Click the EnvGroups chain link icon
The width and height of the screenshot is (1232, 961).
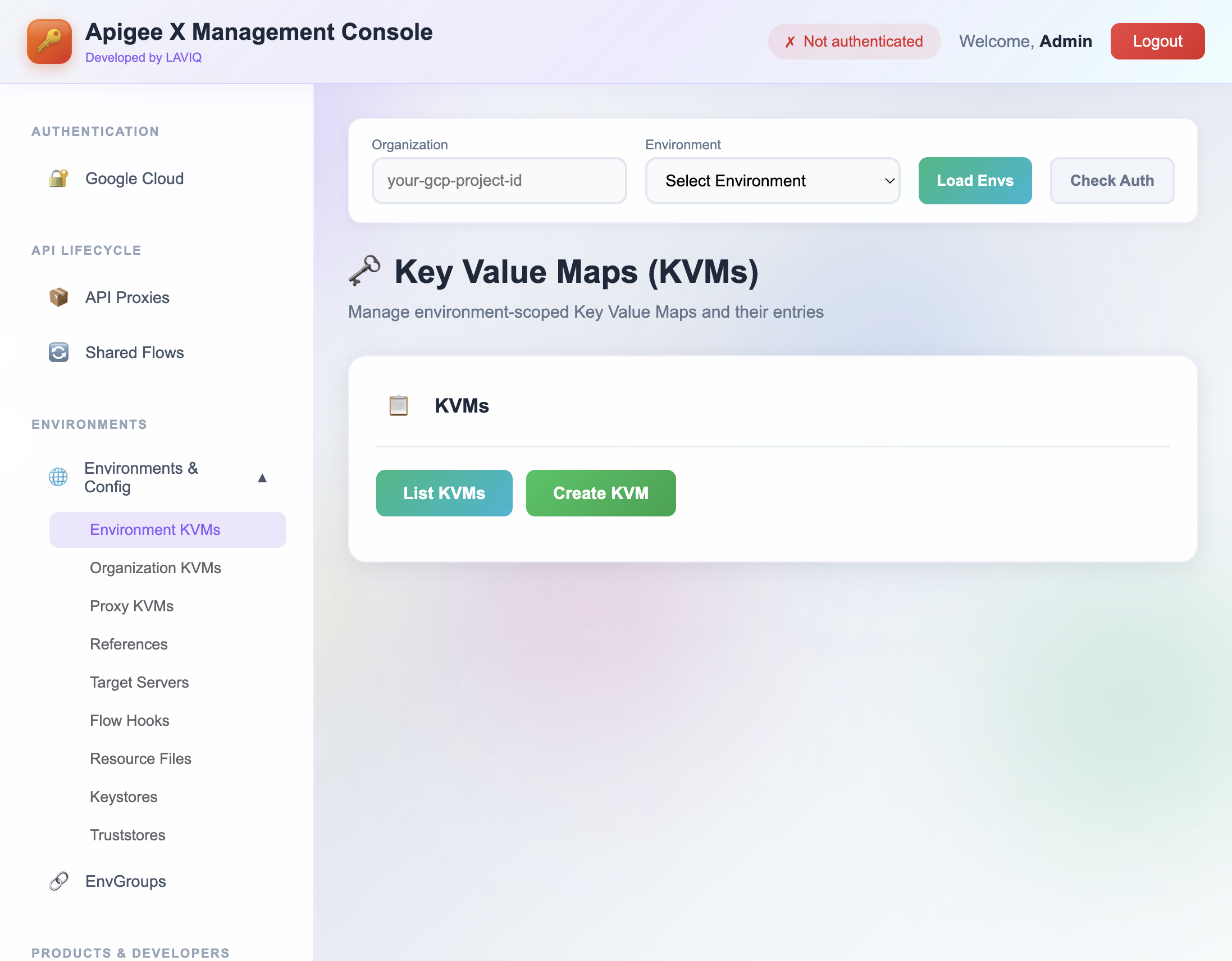coord(58,881)
